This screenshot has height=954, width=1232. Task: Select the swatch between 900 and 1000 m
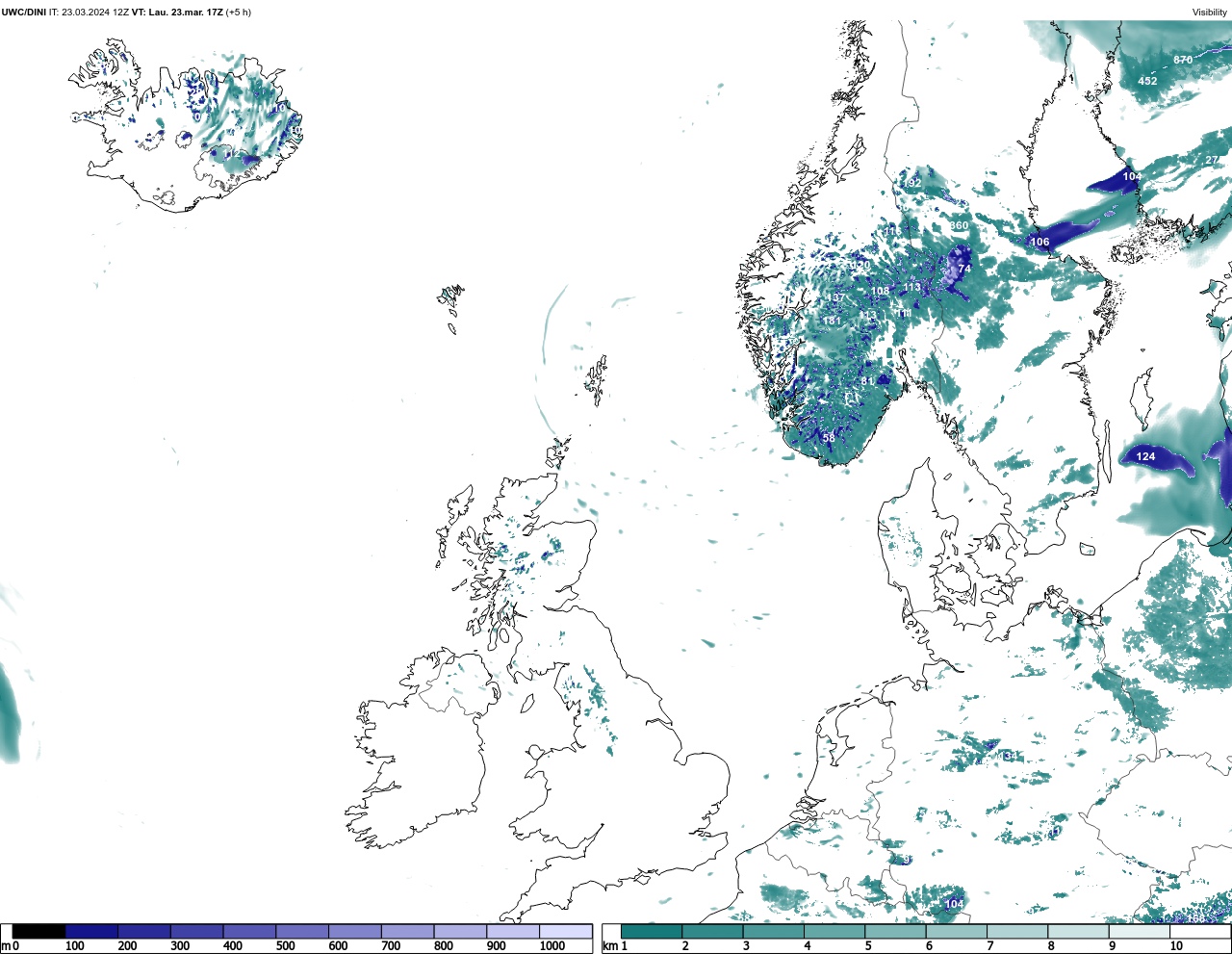(512, 931)
